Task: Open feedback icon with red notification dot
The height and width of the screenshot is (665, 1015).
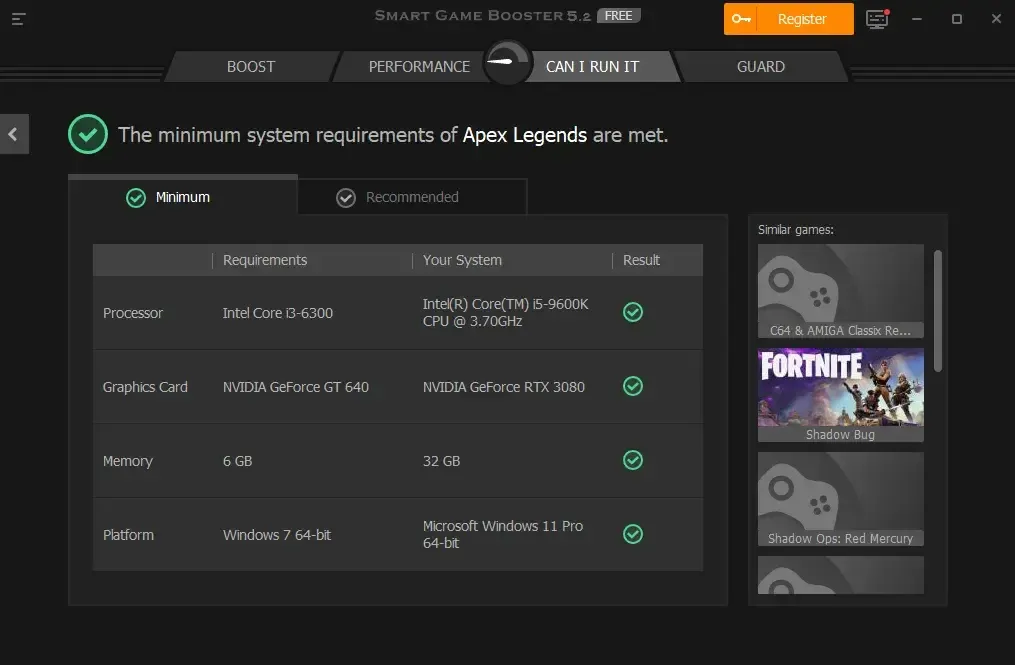Action: coord(877,19)
